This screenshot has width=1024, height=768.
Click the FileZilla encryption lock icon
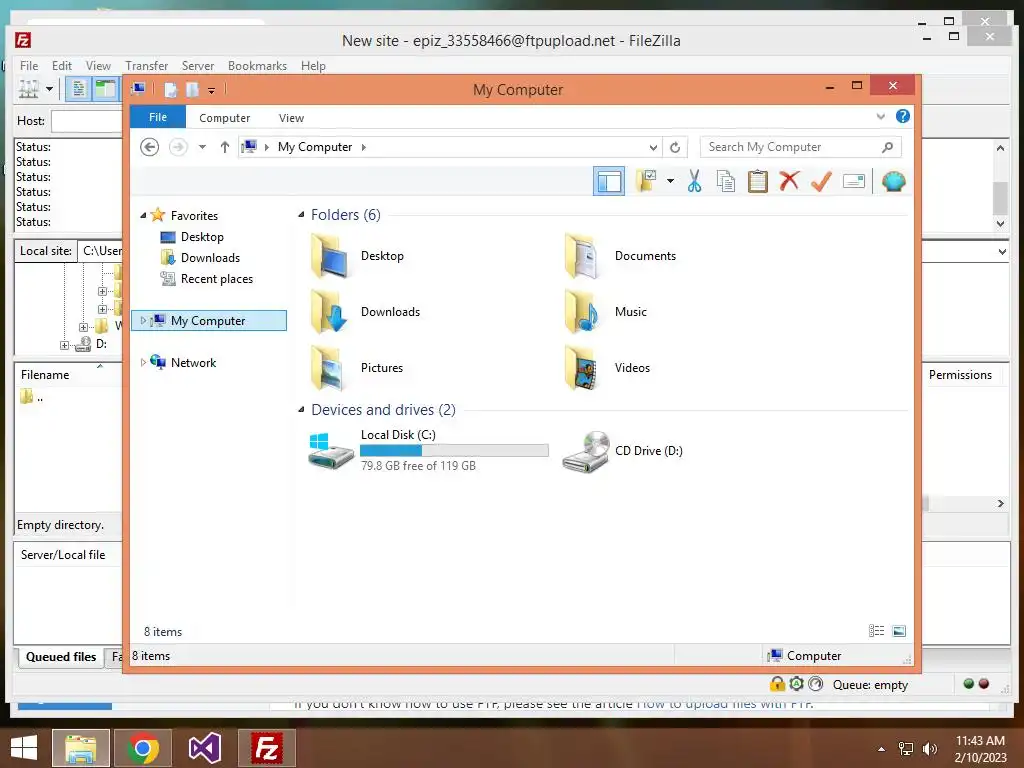tap(776, 684)
